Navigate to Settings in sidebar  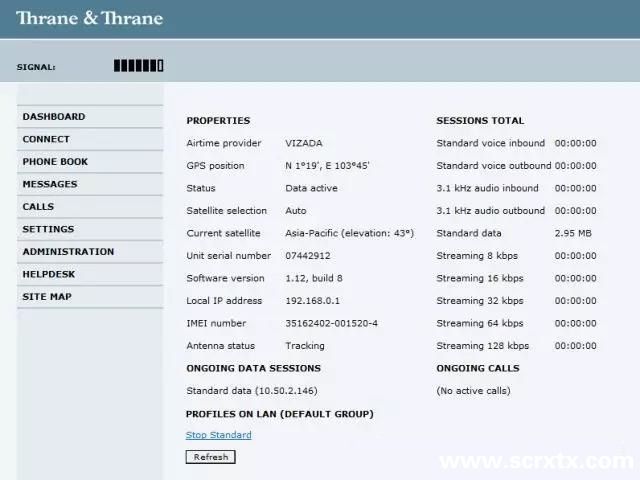(48, 229)
